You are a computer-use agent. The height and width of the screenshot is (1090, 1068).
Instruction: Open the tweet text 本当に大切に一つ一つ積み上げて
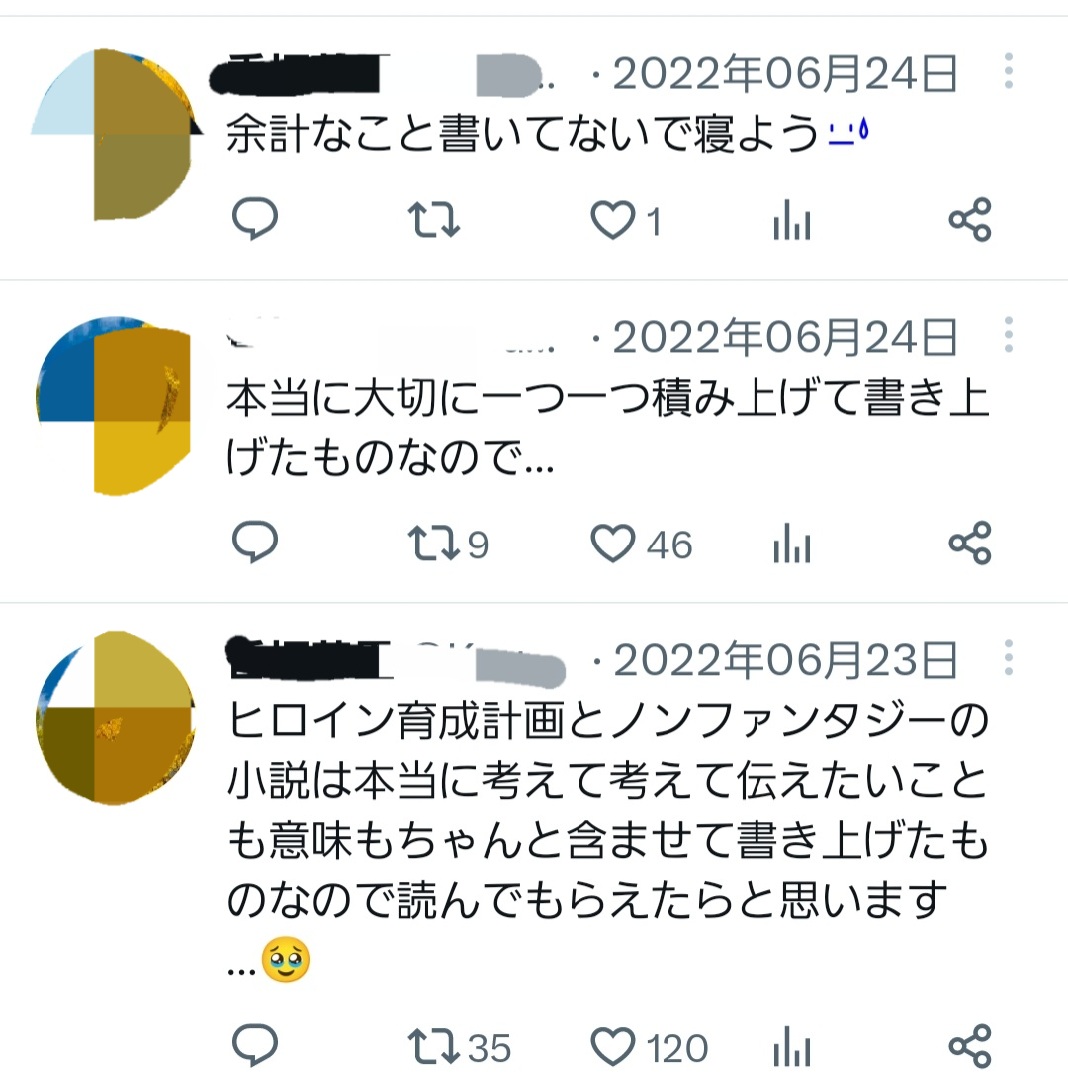tap(607, 428)
